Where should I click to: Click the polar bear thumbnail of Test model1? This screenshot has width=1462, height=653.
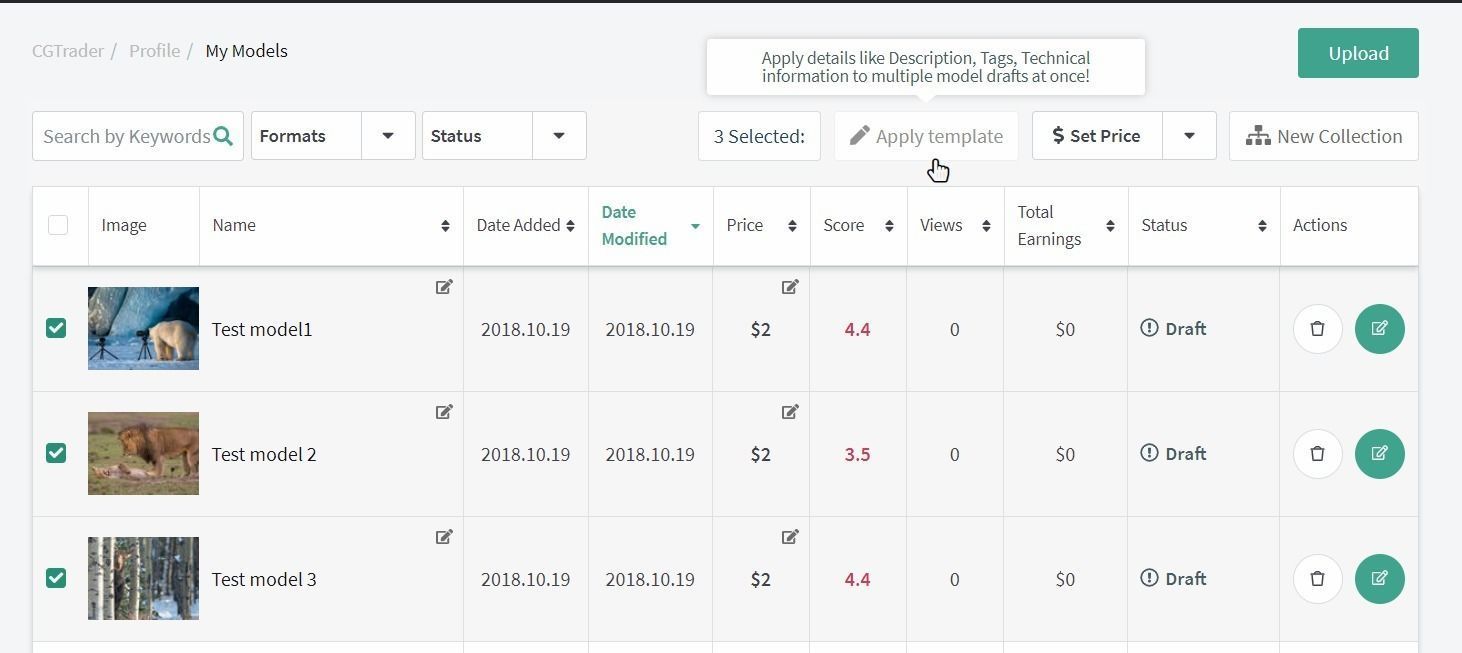pos(143,328)
